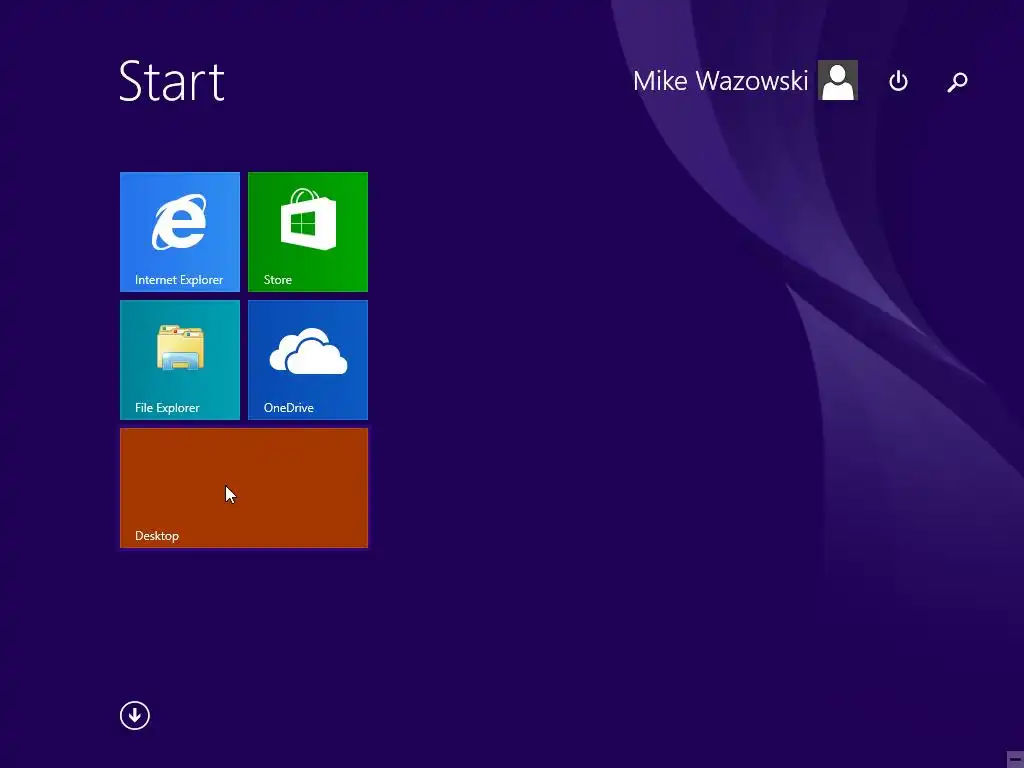Open the power options button
The image size is (1024, 768).
point(898,81)
